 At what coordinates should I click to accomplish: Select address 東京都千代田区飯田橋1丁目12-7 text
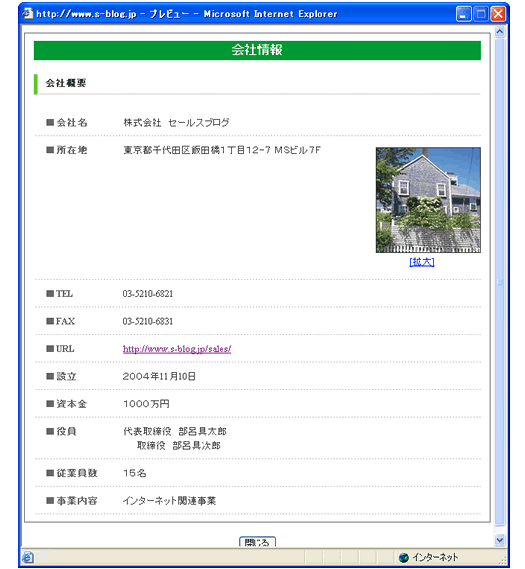click(222, 150)
